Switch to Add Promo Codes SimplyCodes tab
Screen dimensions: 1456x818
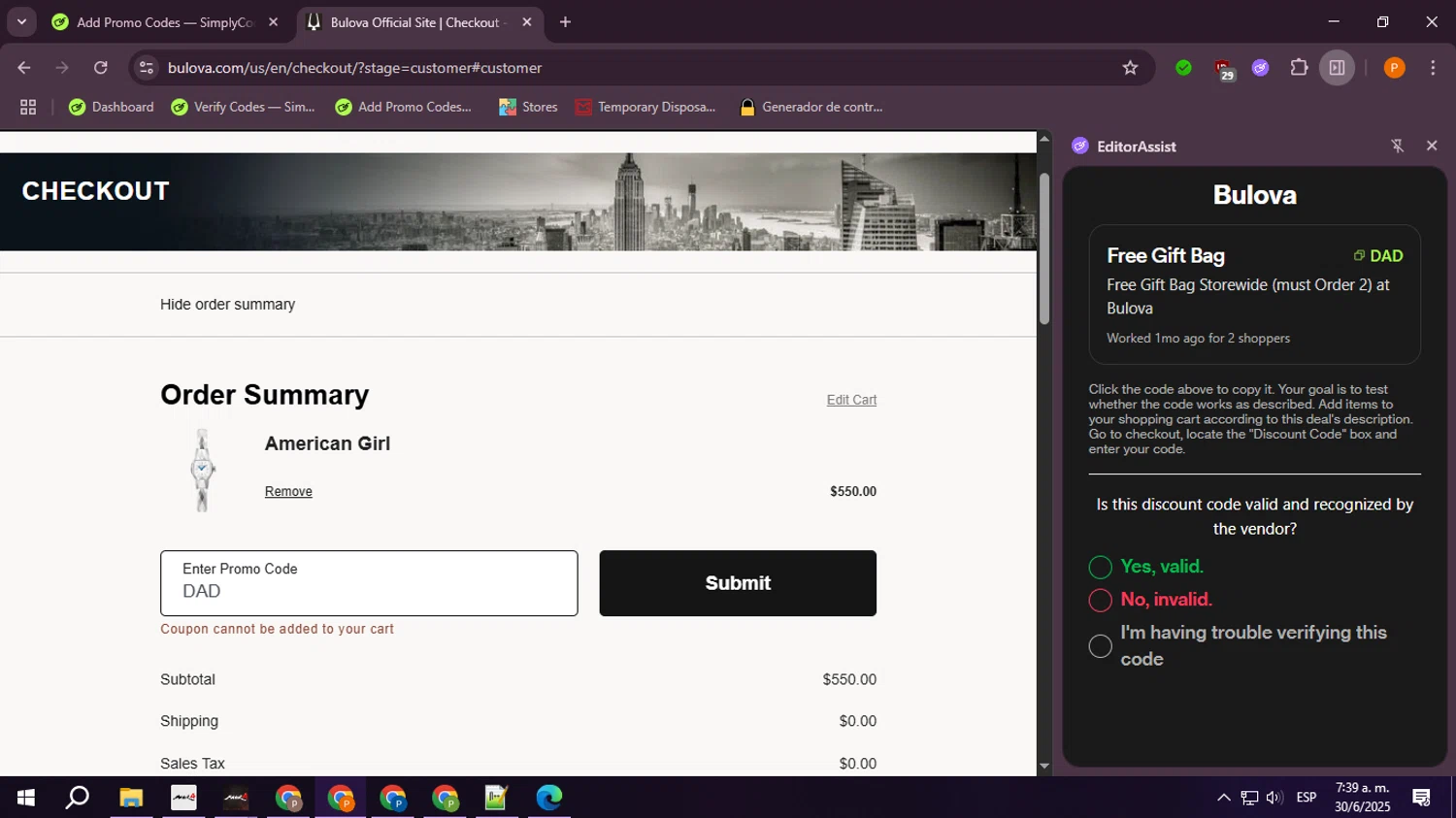point(165,22)
